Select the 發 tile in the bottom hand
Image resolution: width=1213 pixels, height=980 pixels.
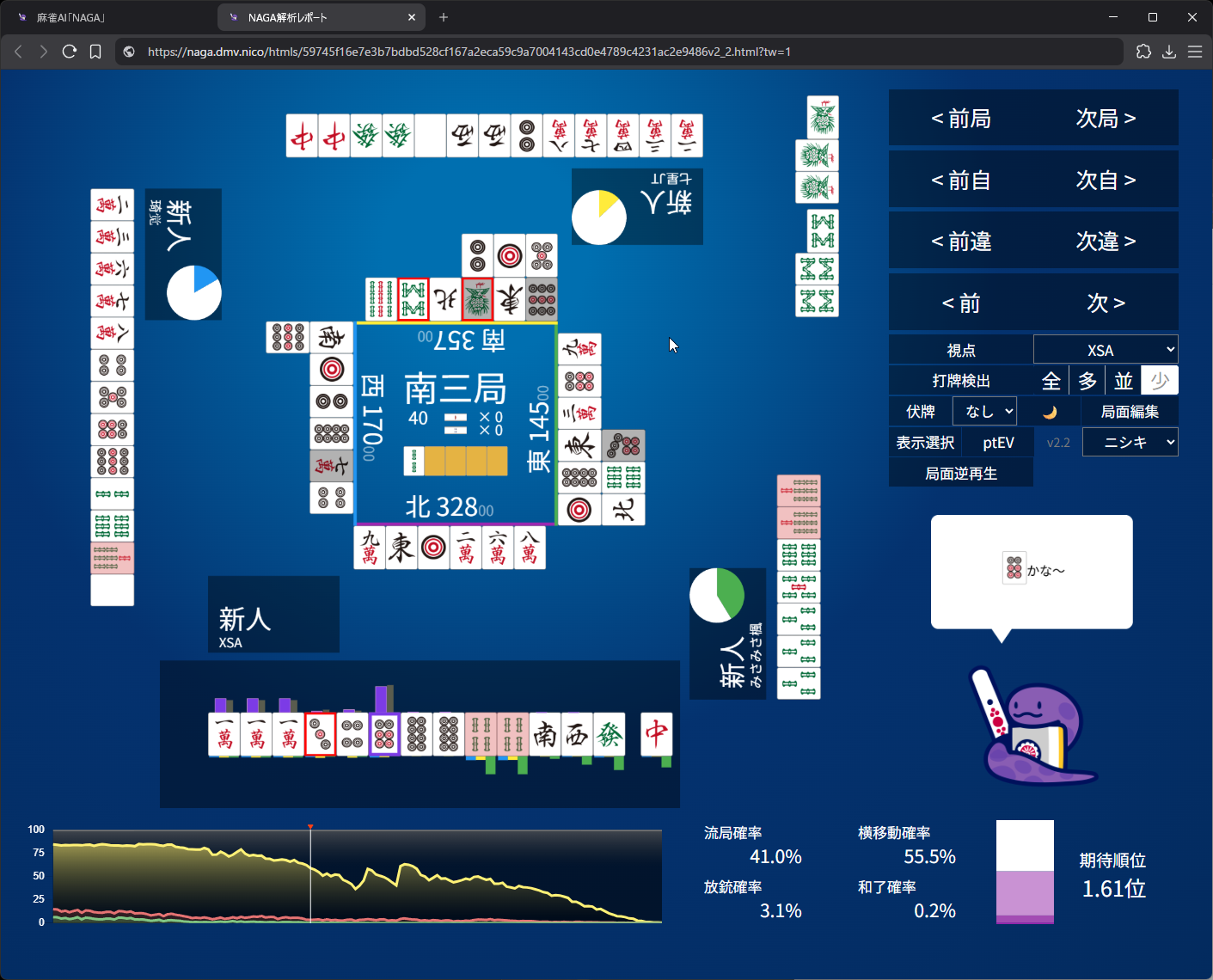click(610, 734)
